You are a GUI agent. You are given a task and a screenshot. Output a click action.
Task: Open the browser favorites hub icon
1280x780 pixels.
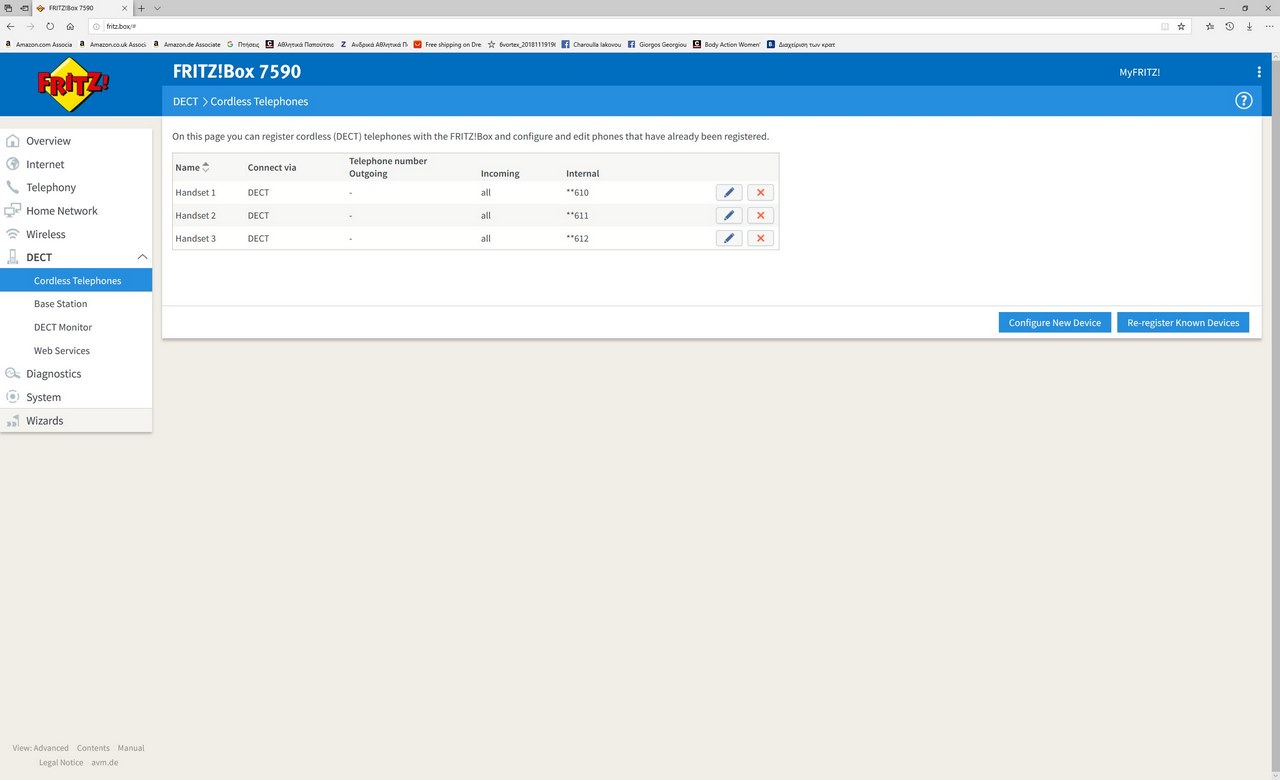click(x=1210, y=26)
